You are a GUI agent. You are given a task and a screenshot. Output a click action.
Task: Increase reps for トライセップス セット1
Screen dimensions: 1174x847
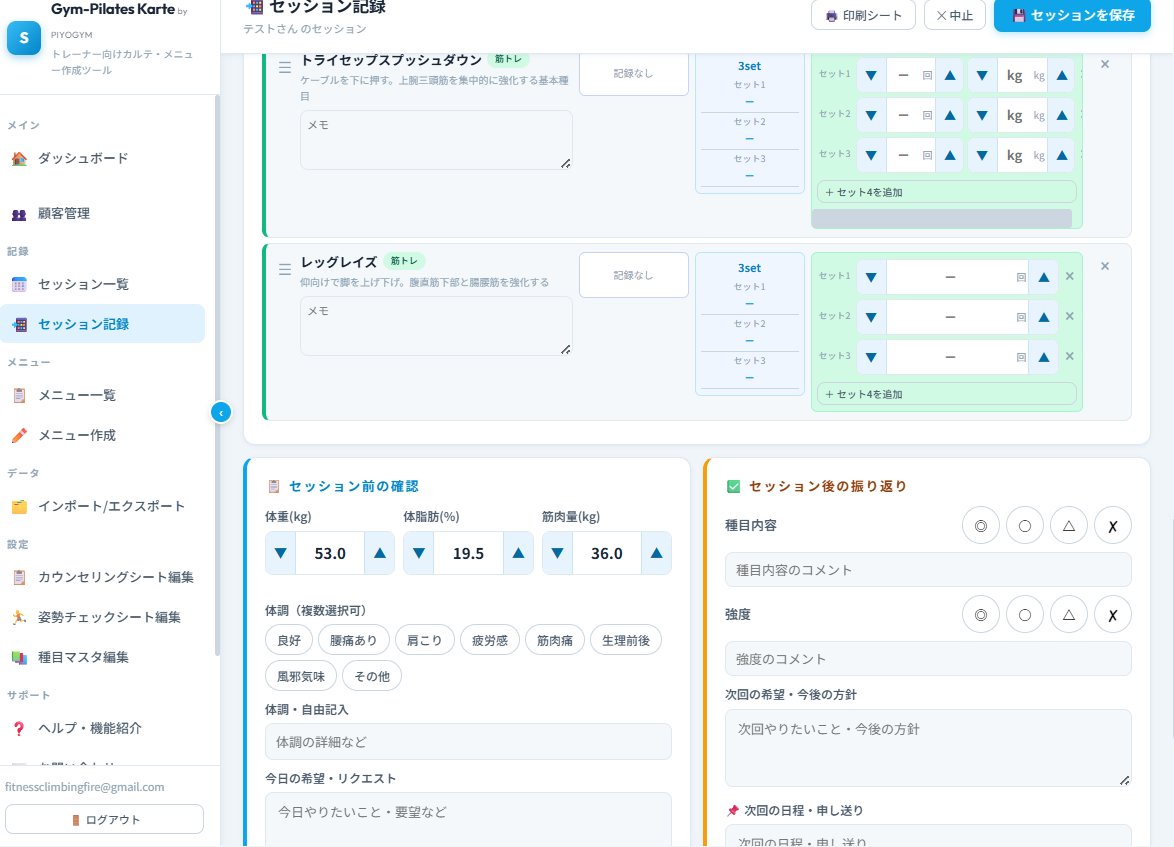click(950, 75)
